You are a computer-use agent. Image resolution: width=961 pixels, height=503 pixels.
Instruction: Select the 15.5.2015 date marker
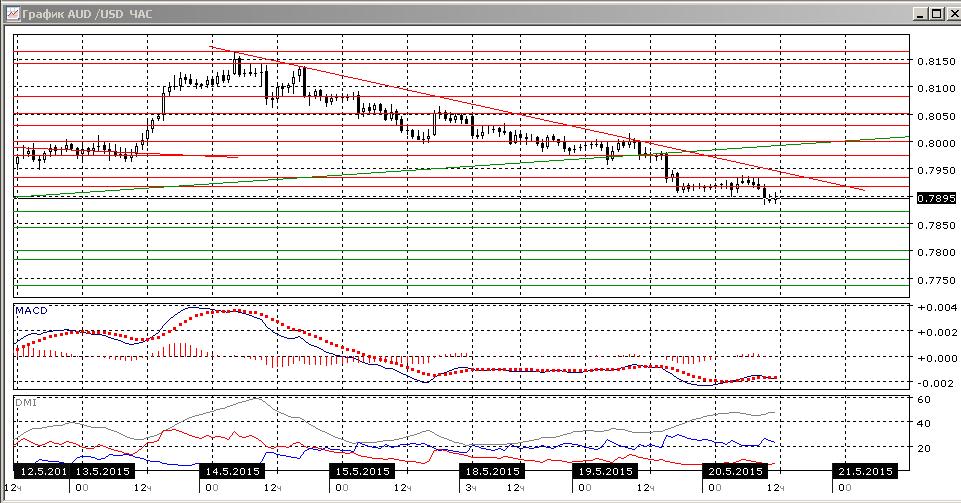pos(362,471)
